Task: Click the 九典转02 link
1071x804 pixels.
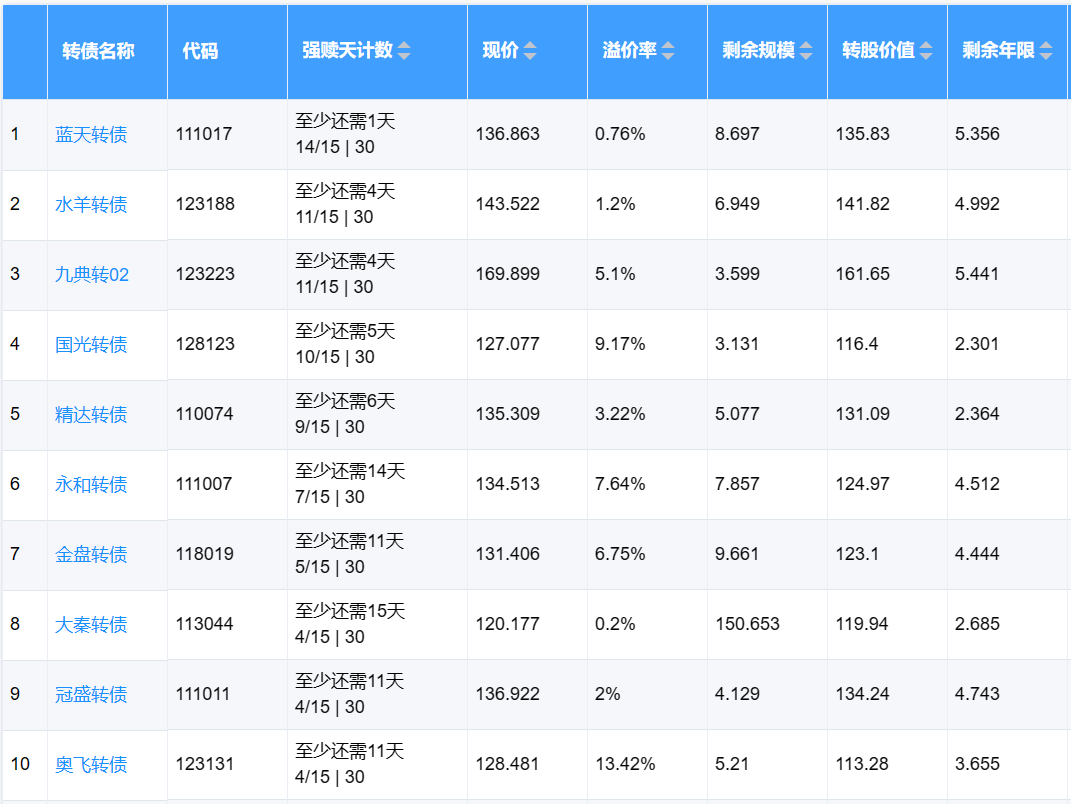Action: (x=92, y=274)
